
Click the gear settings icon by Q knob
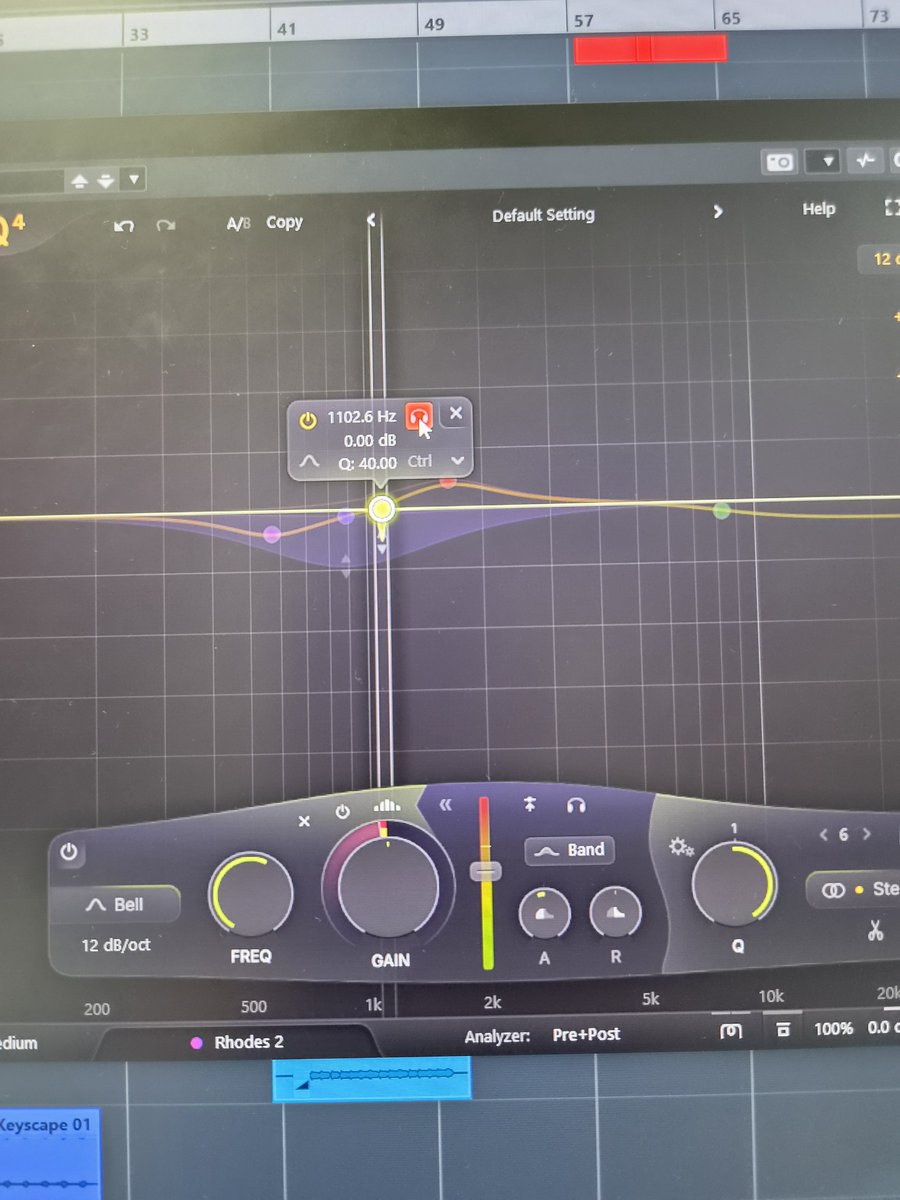point(682,848)
